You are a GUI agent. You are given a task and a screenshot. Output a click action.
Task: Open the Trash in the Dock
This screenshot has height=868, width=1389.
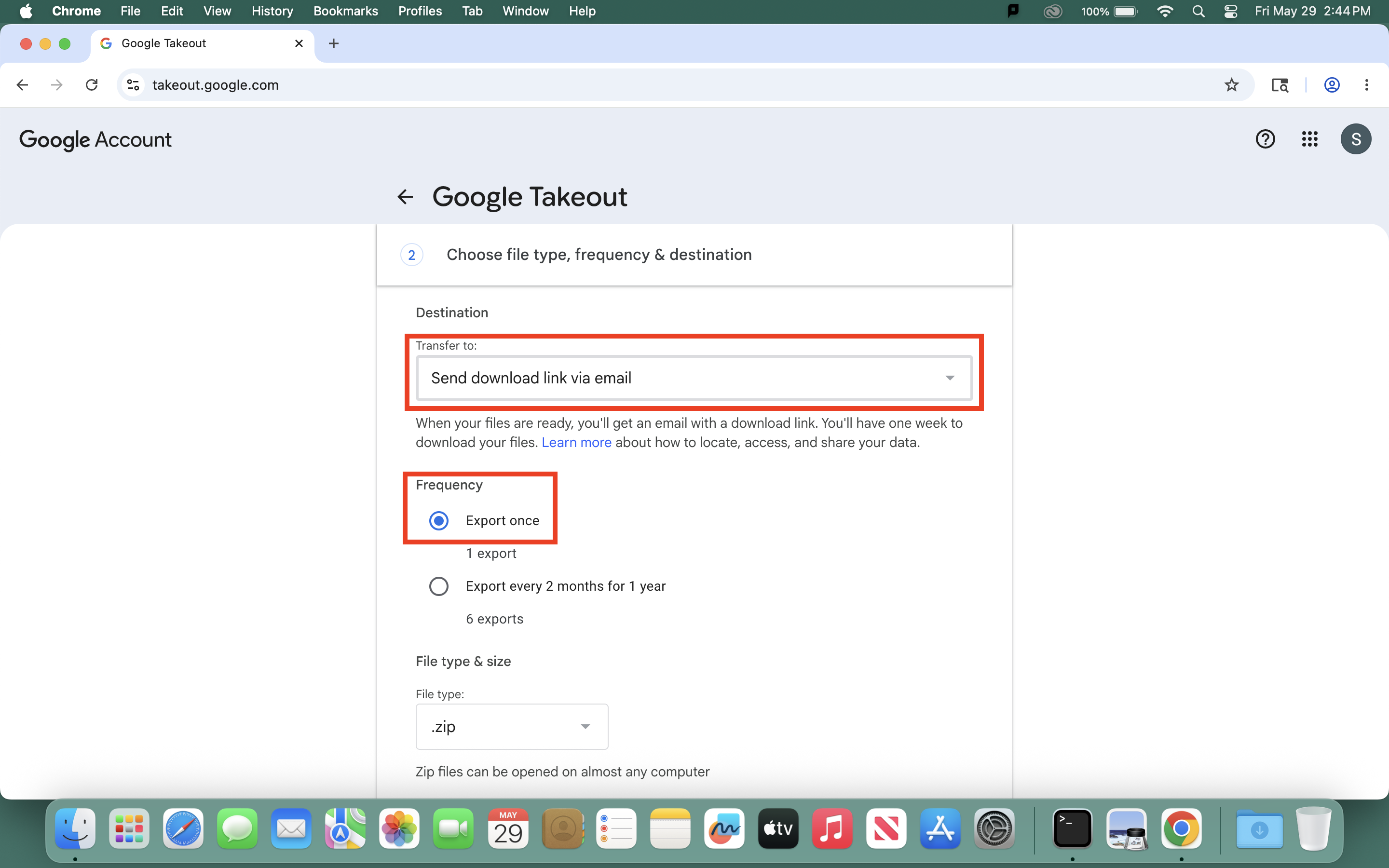click(x=1313, y=828)
